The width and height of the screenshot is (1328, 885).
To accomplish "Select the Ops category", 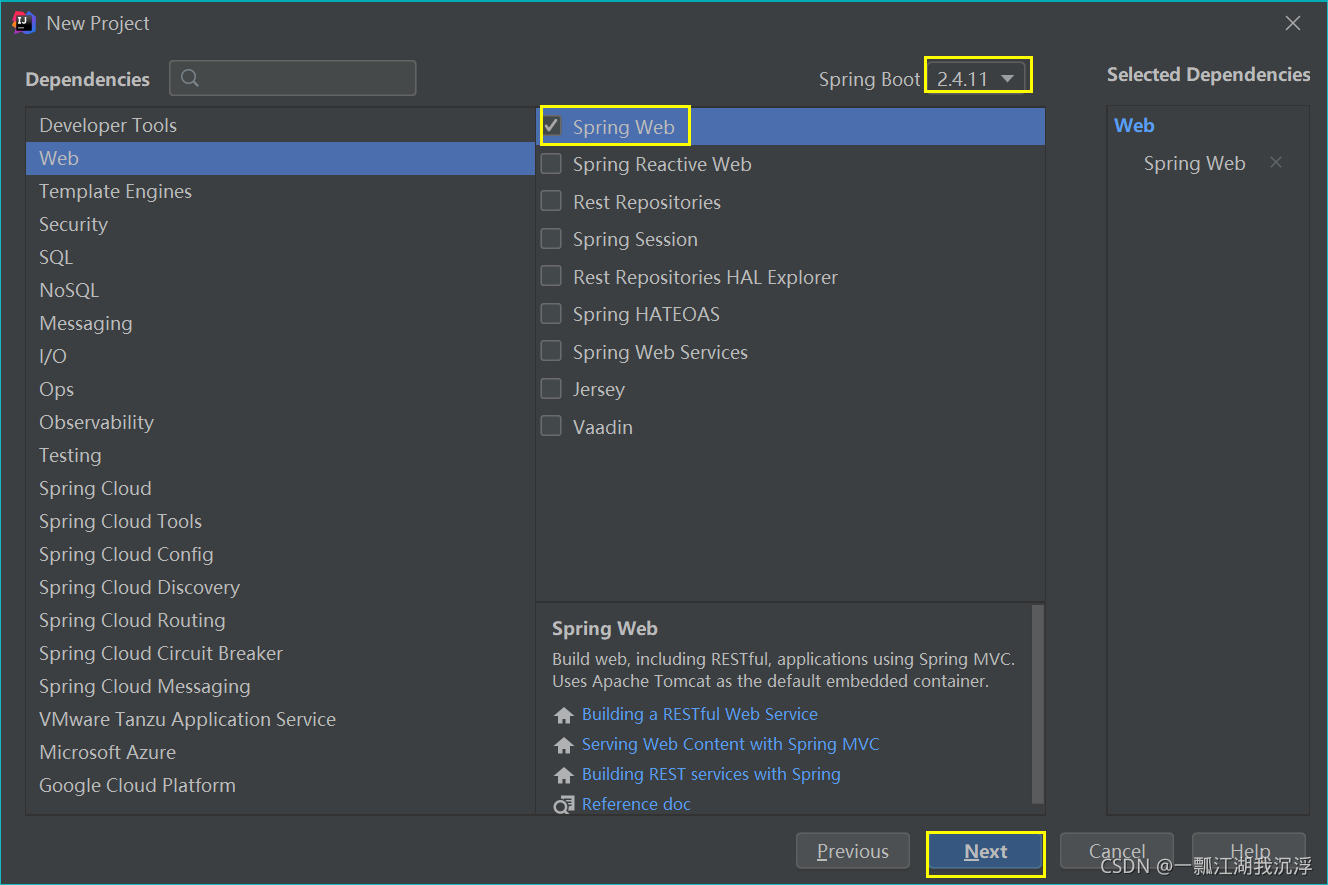I will pos(280,389).
